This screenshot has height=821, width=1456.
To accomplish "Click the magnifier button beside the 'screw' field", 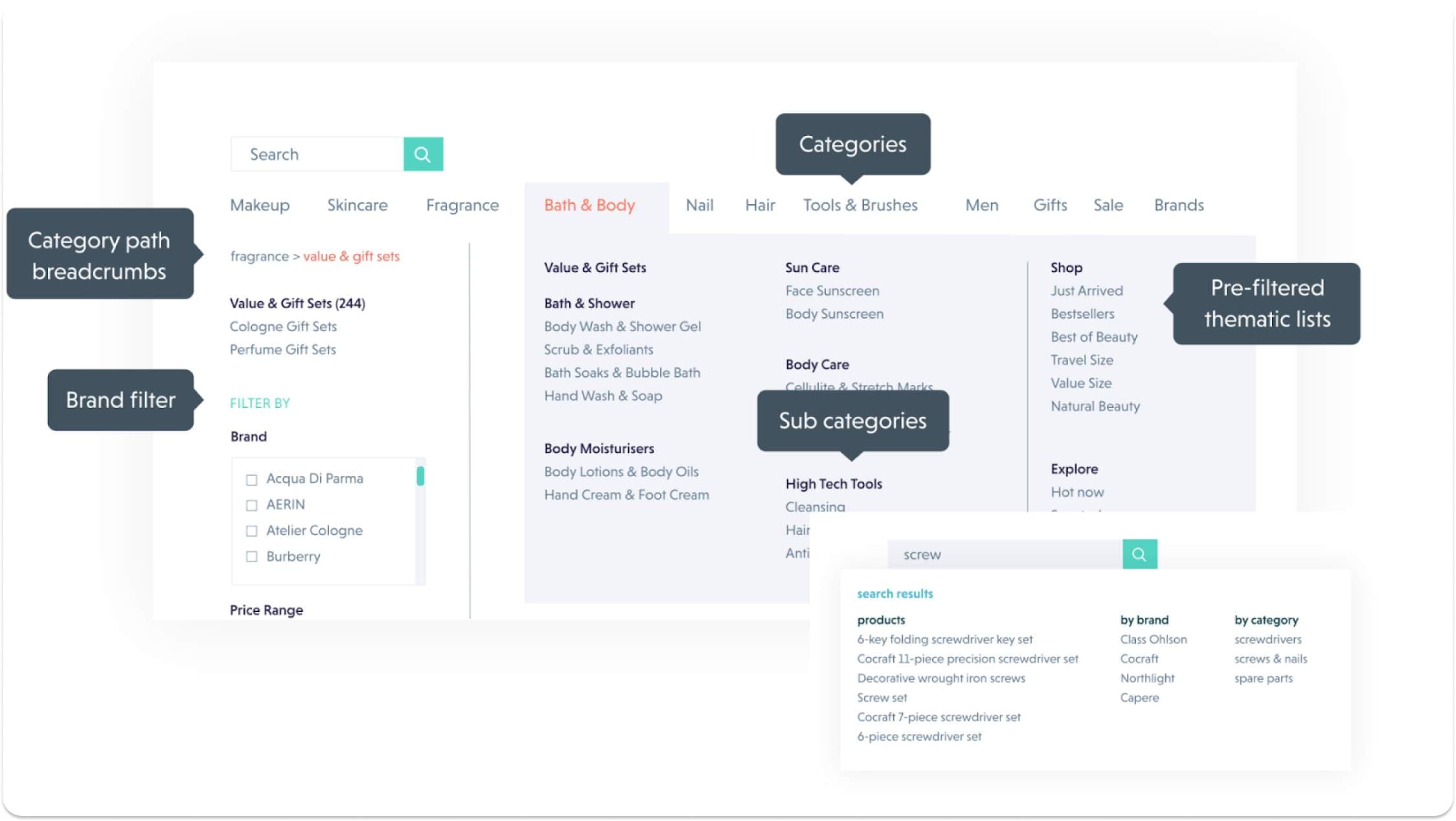I will [1139, 554].
